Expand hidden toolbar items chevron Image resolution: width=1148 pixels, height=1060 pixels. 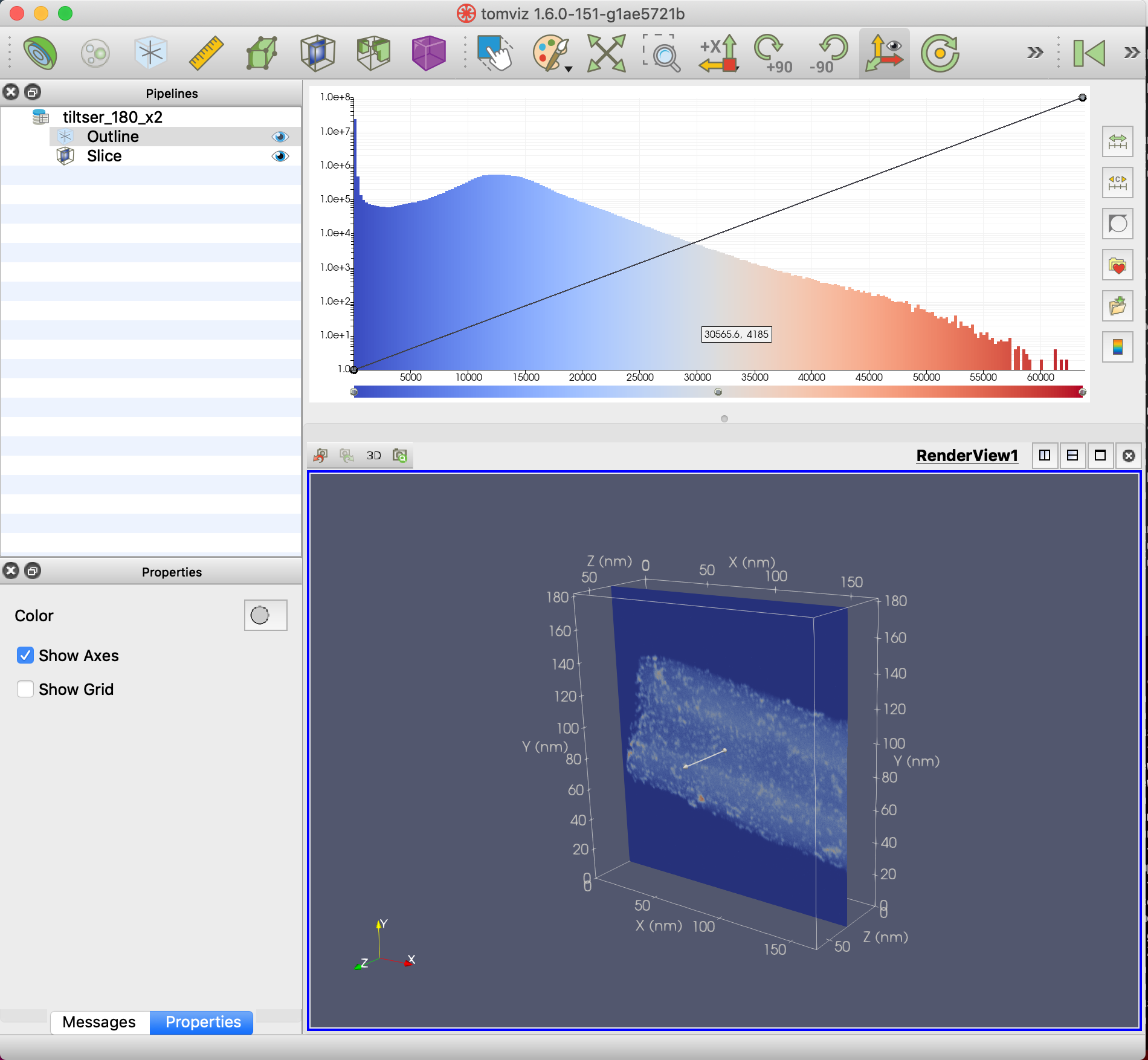(x=1035, y=53)
